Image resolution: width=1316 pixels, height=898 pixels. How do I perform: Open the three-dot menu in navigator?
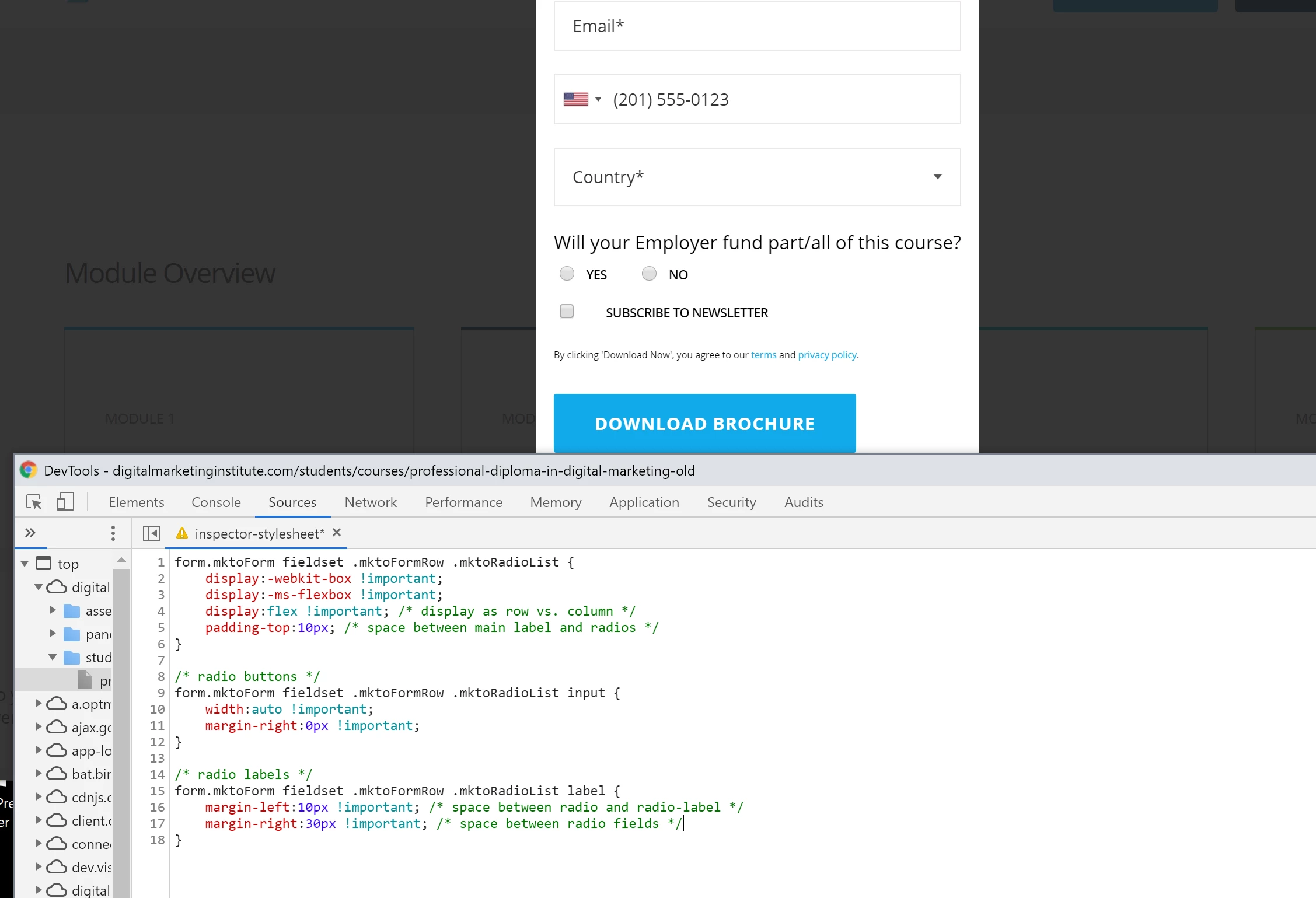click(x=113, y=533)
